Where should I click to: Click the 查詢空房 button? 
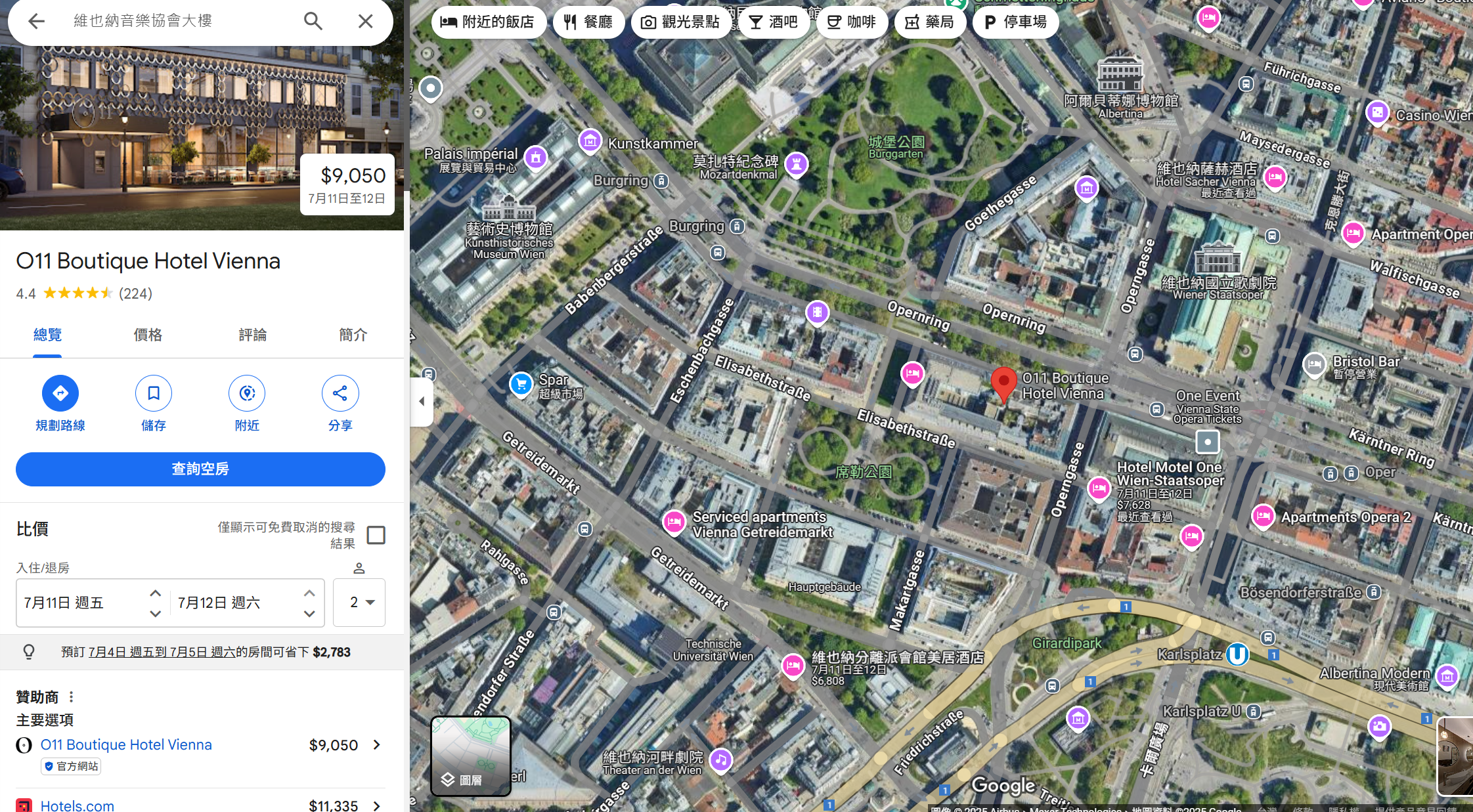point(200,469)
